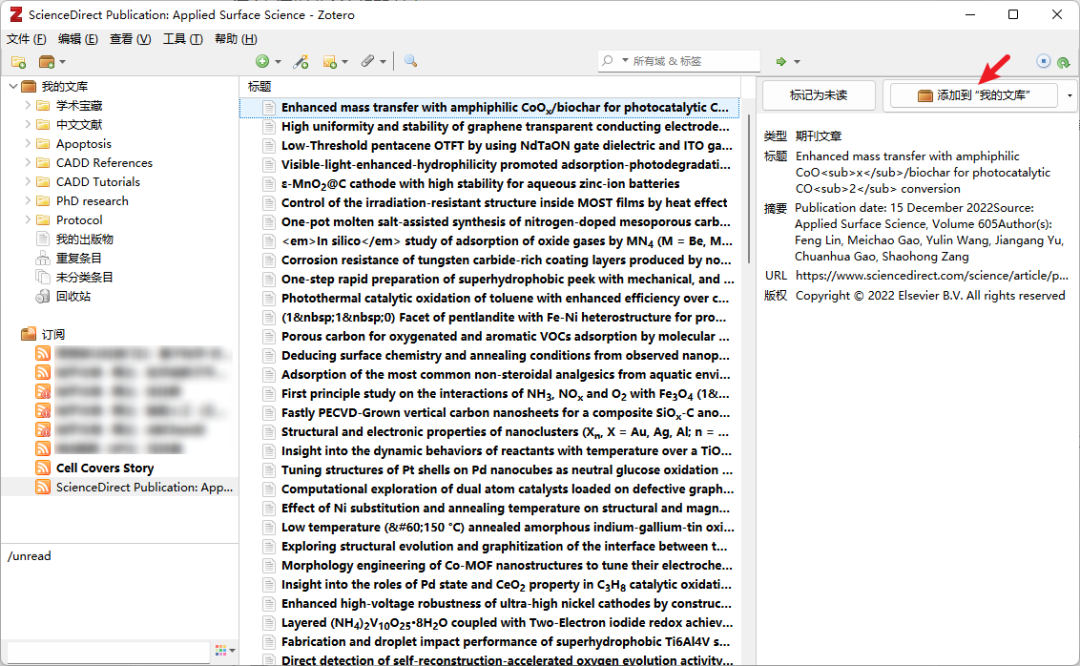Click document icon of 'Visible-light-enhanced-hydrophilicity' item
The image size is (1080, 666).
269,165
